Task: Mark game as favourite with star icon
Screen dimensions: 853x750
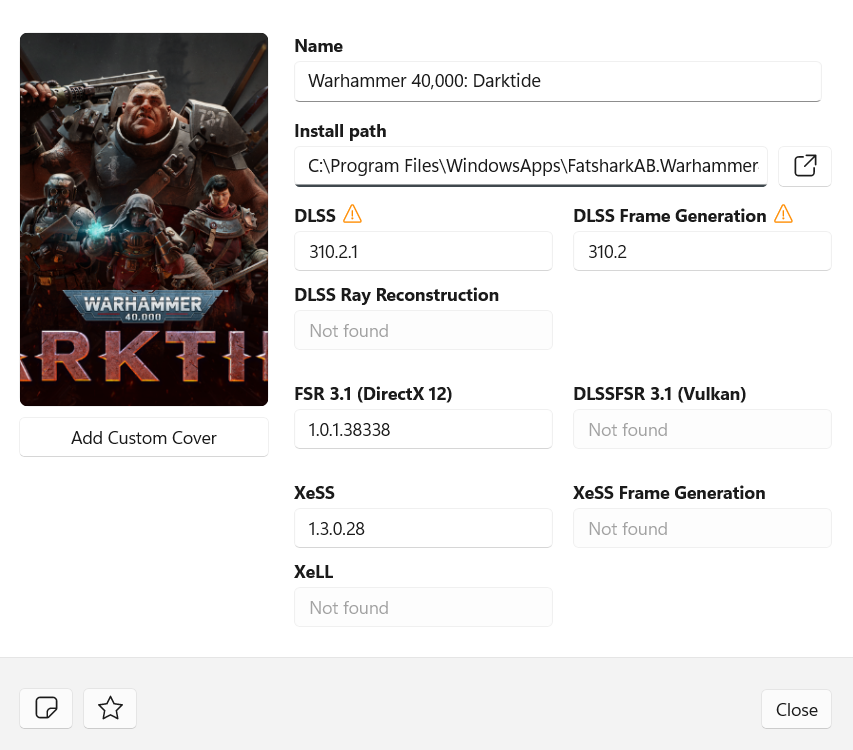Action: 110,708
